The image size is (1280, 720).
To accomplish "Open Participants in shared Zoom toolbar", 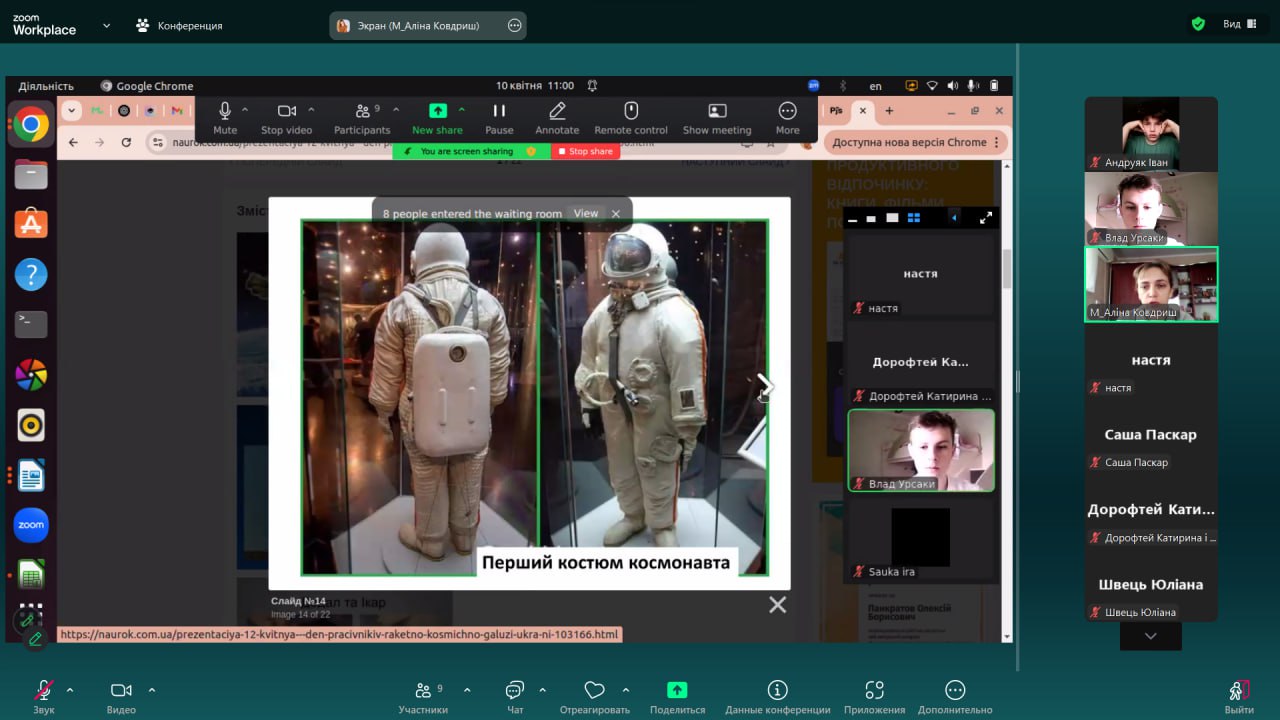I will 362,118.
